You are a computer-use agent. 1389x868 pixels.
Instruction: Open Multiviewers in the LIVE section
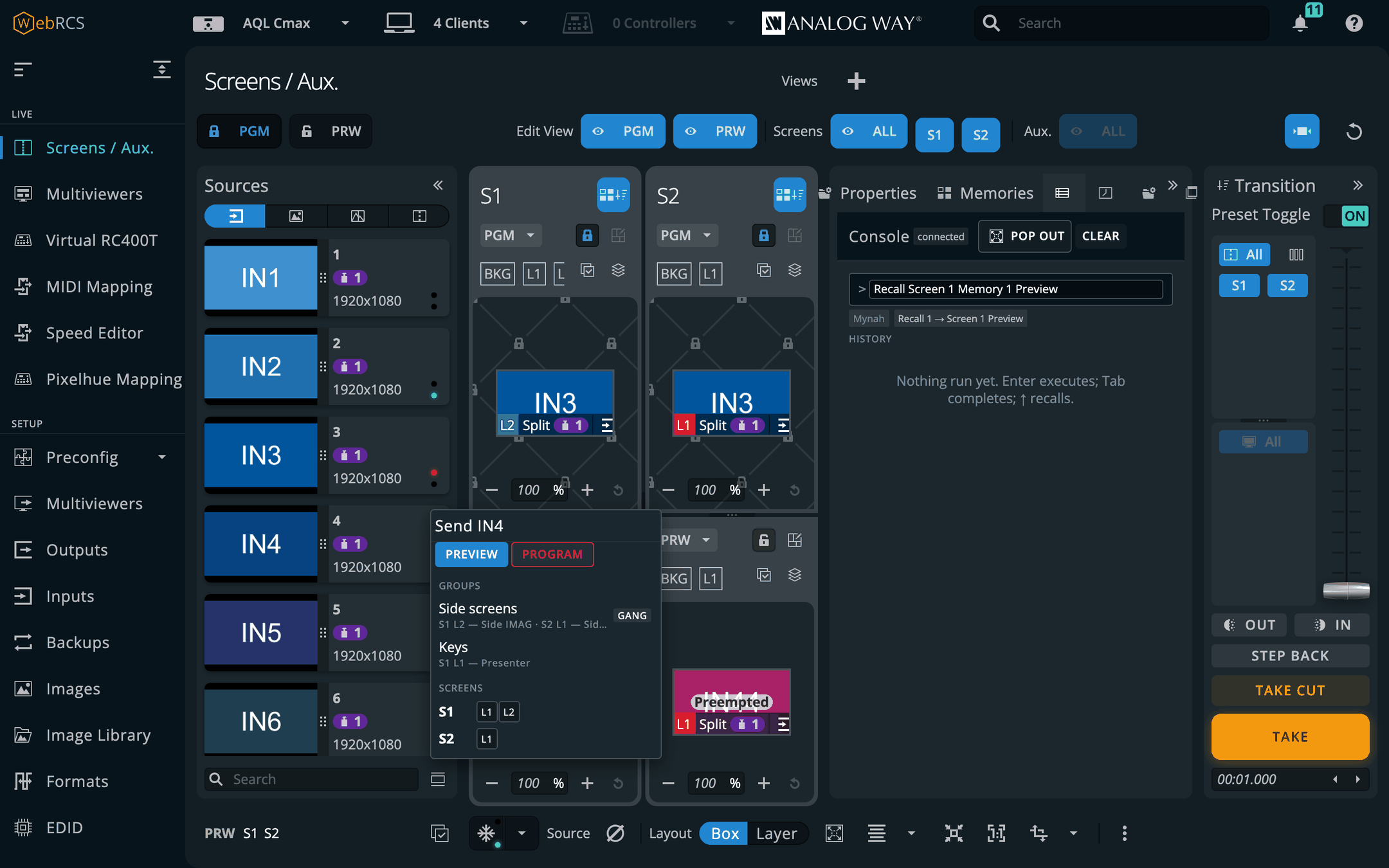click(x=94, y=194)
